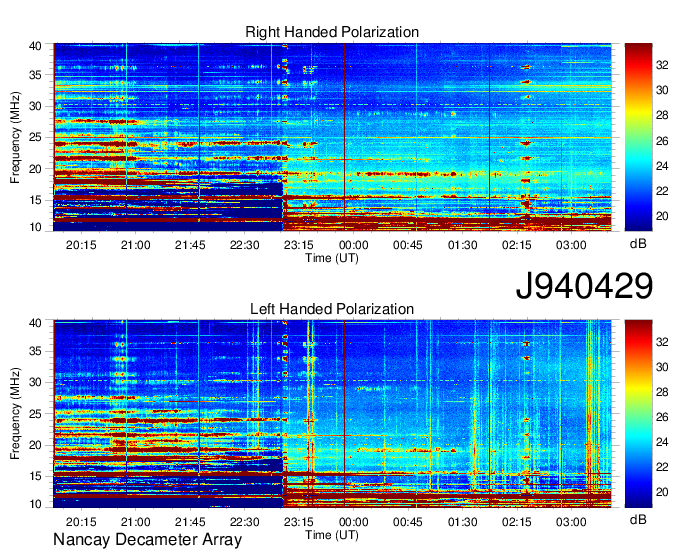
Task: Click the 40 MHz tick on Left Handed plot
Action: point(35,323)
